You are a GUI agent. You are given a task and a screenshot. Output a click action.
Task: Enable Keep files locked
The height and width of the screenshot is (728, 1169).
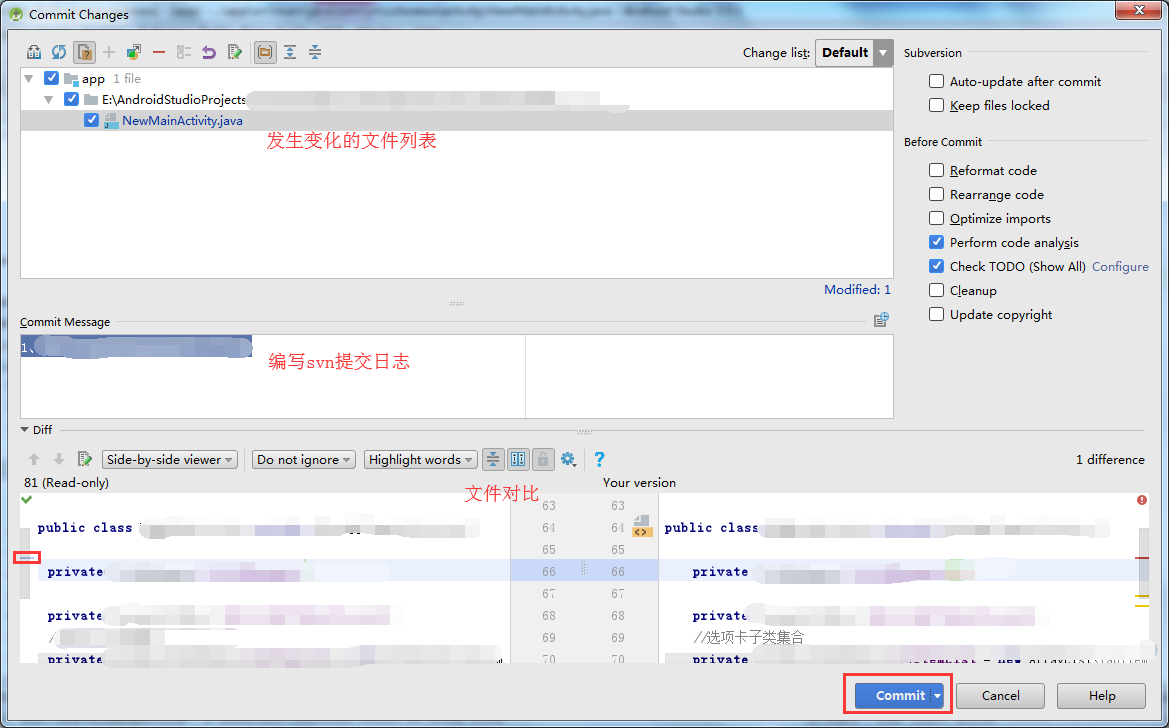tap(936, 105)
